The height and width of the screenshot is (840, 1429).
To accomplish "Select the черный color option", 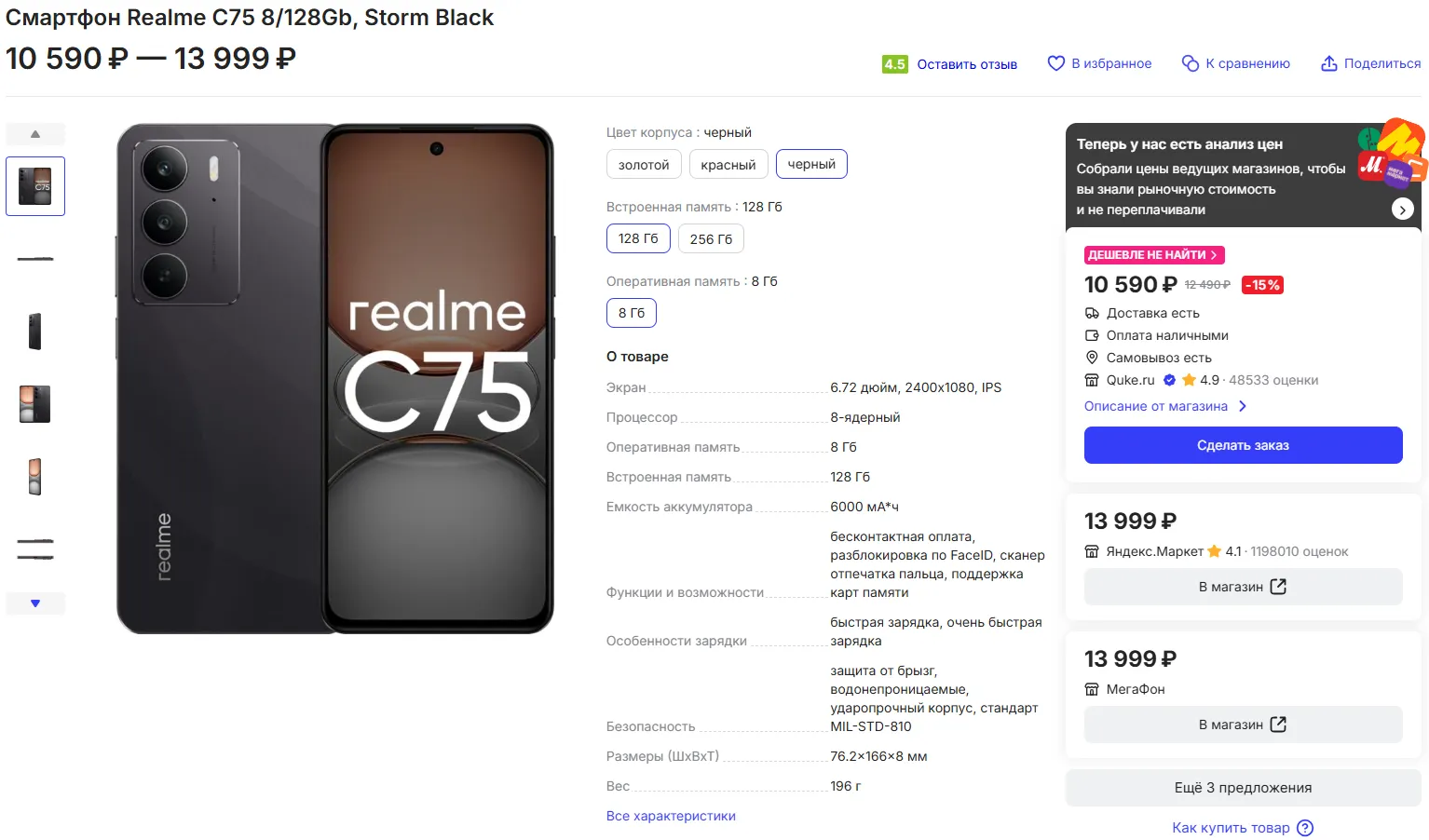I will [811, 165].
